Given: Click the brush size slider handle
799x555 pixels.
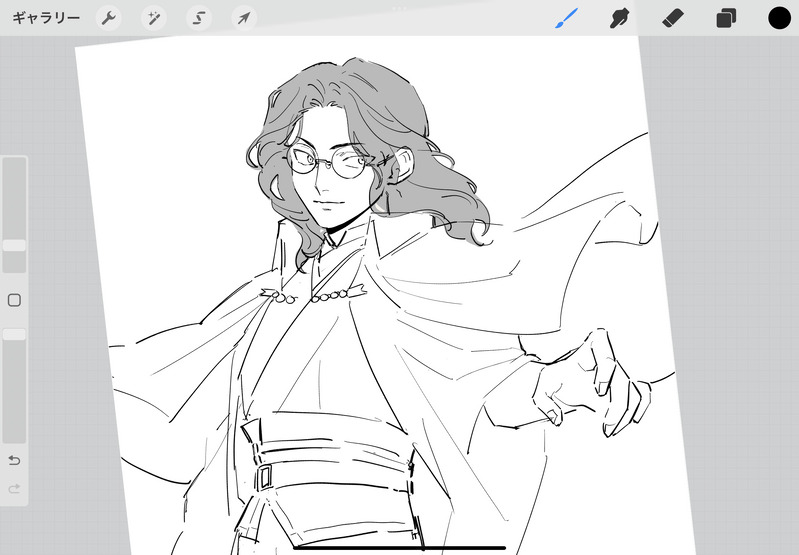Looking at the screenshot, I should 14,246.
